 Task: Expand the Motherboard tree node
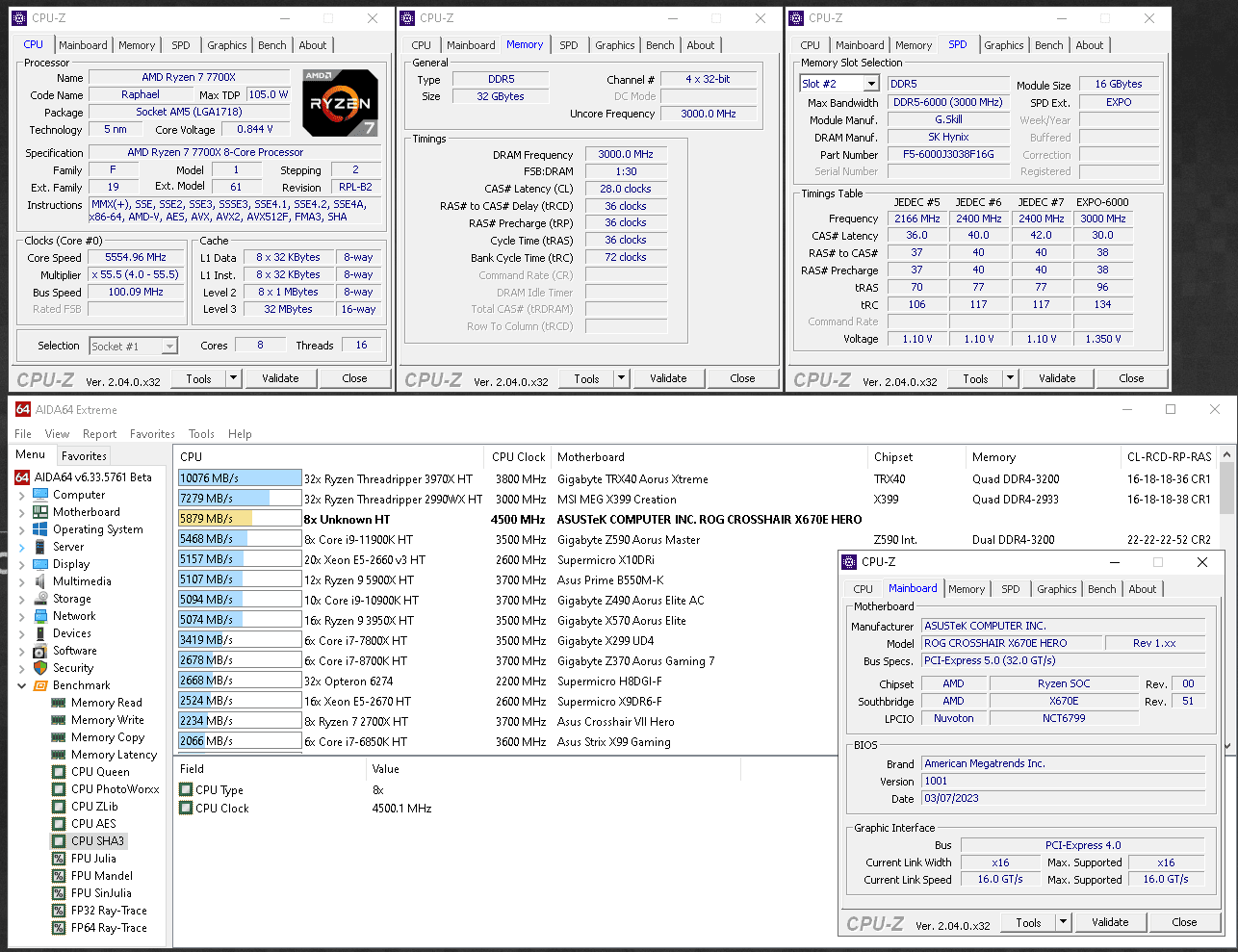22,512
